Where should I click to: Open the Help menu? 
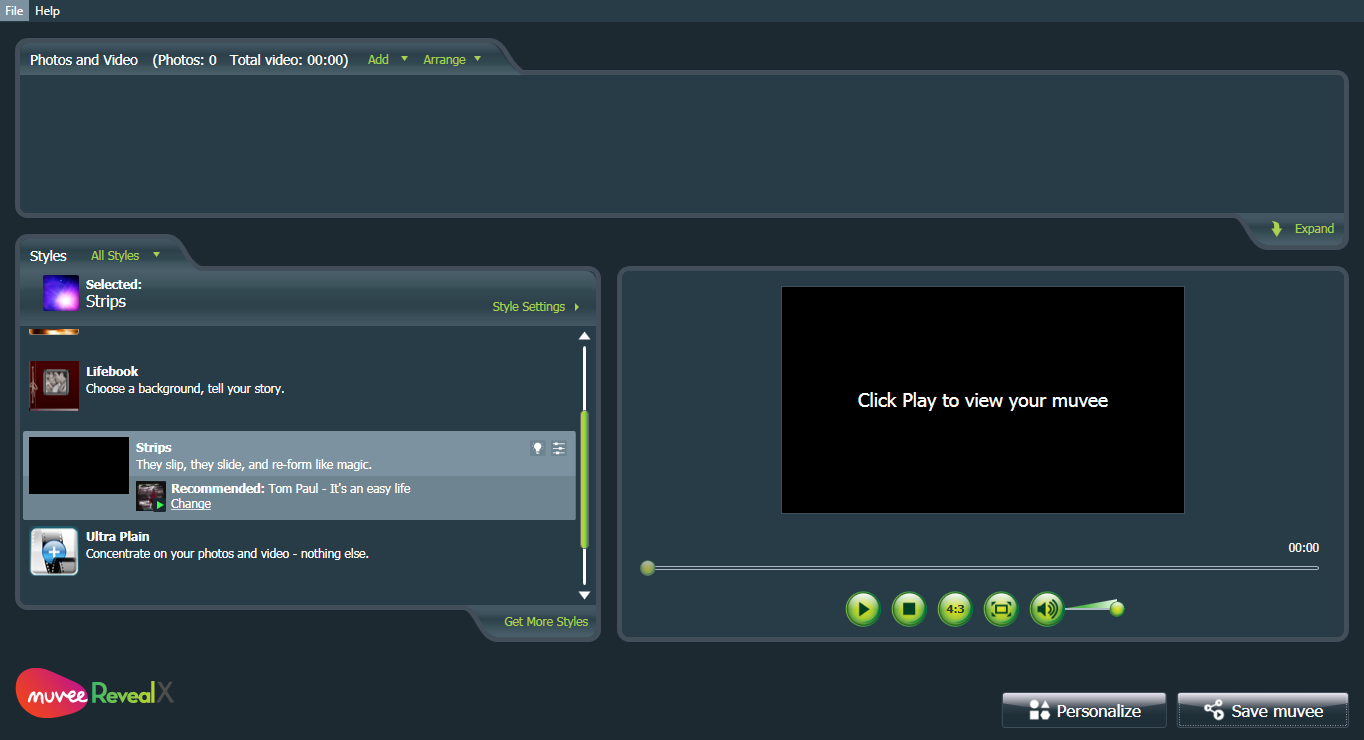pos(47,11)
